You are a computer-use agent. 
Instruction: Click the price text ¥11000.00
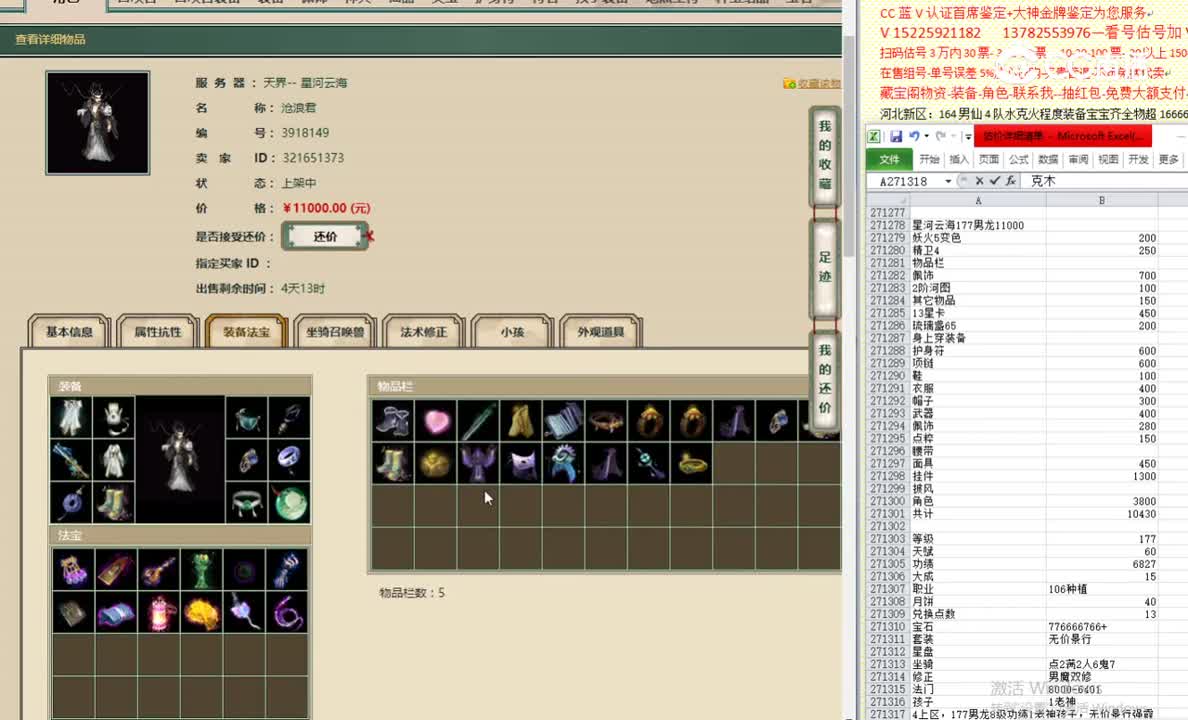pos(327,208)
